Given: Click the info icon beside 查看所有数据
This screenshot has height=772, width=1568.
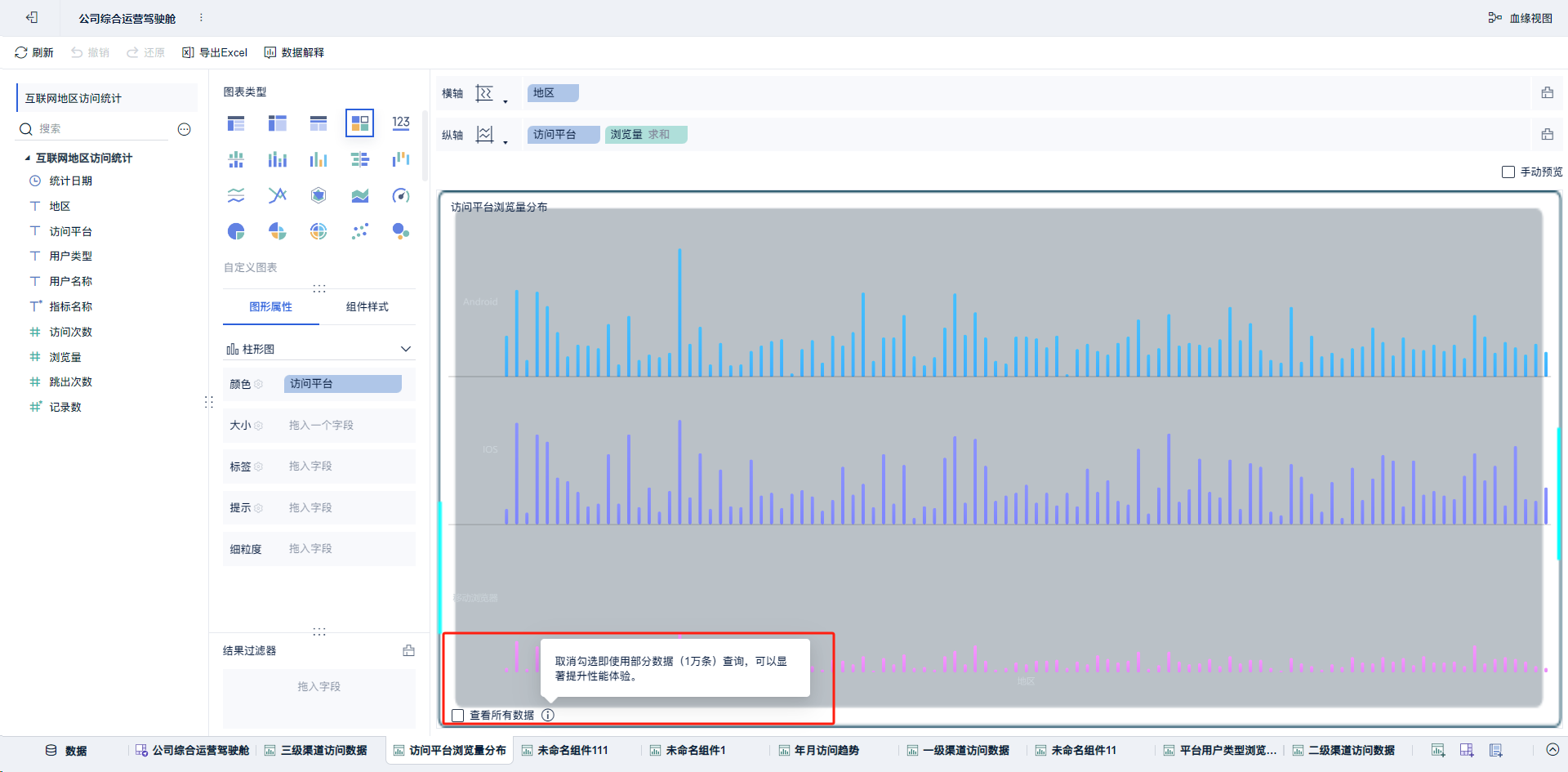Looking at the screenshot, I should (x=548, y=715).
